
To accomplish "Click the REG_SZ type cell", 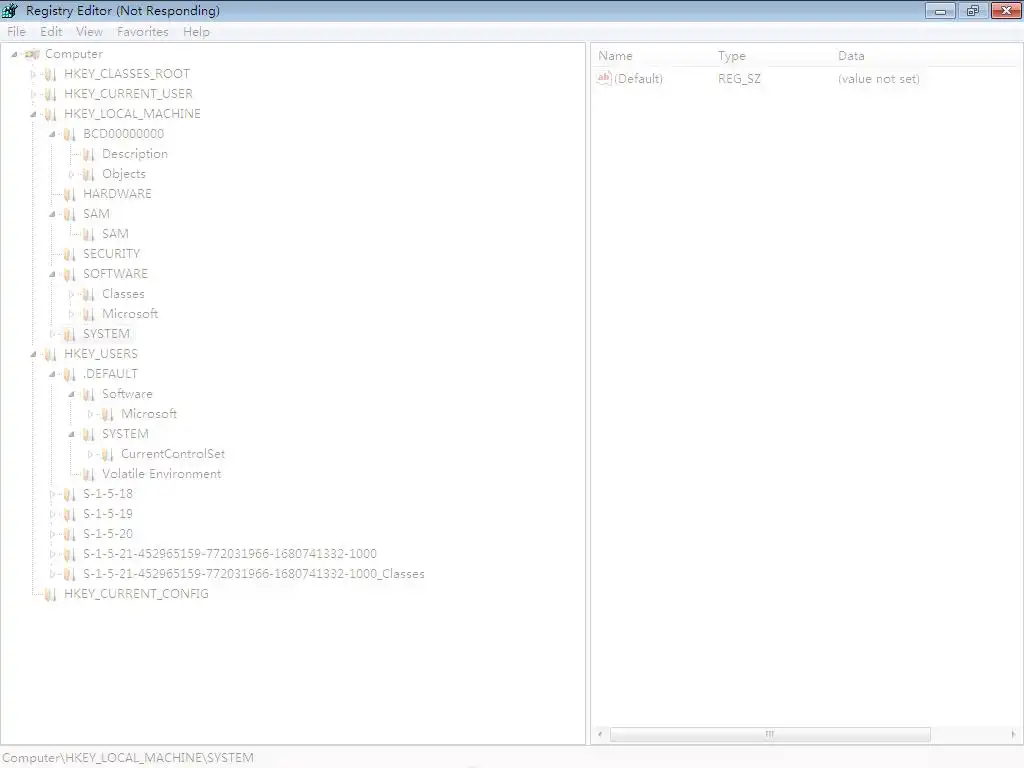I will pyautogui.click(x=739, y=78).
